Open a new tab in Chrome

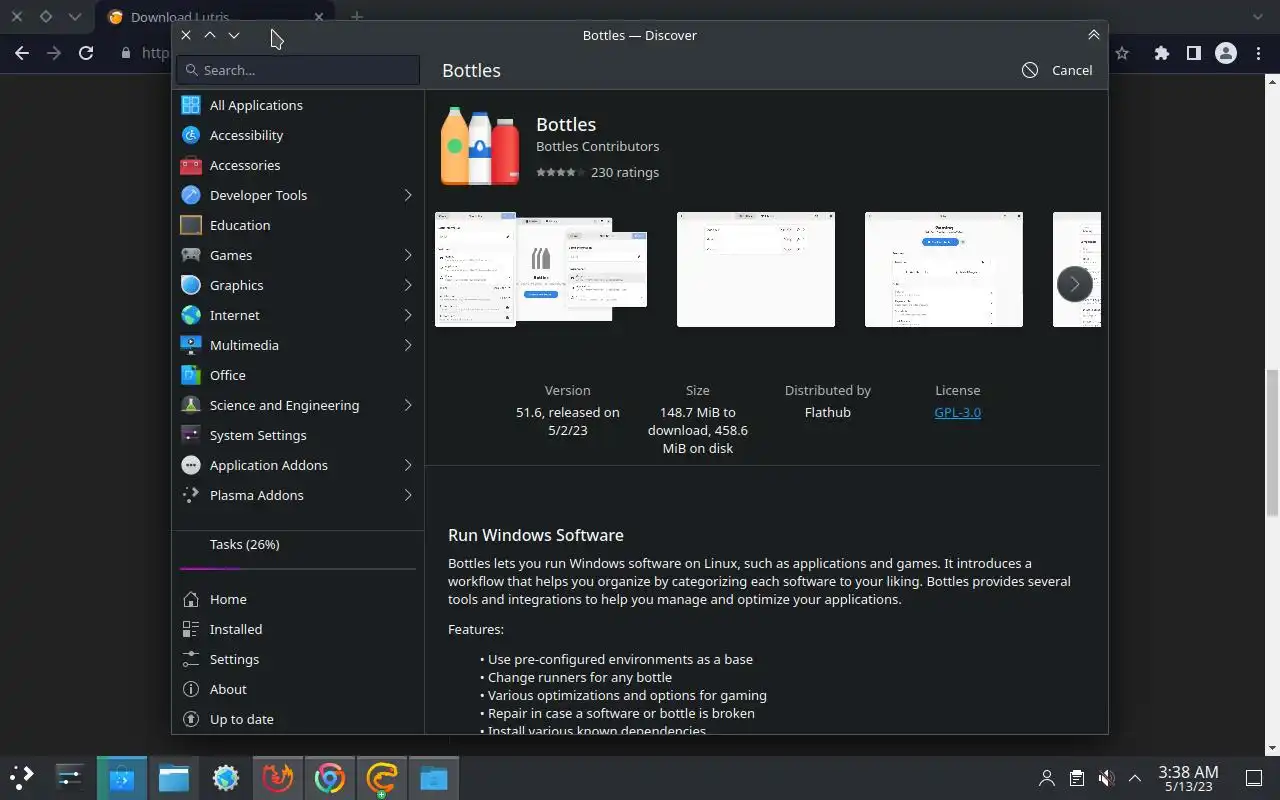tap(357, 17)
